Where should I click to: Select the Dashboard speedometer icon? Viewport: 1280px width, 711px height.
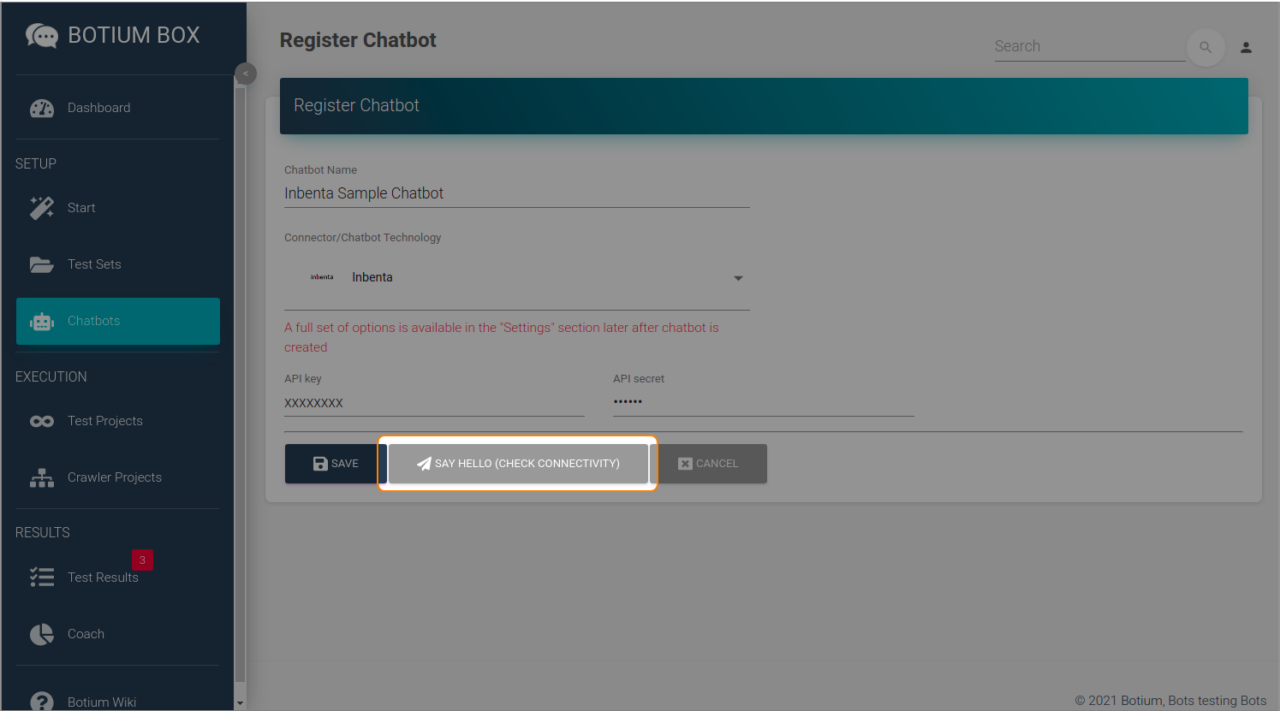tap(42, 107)
